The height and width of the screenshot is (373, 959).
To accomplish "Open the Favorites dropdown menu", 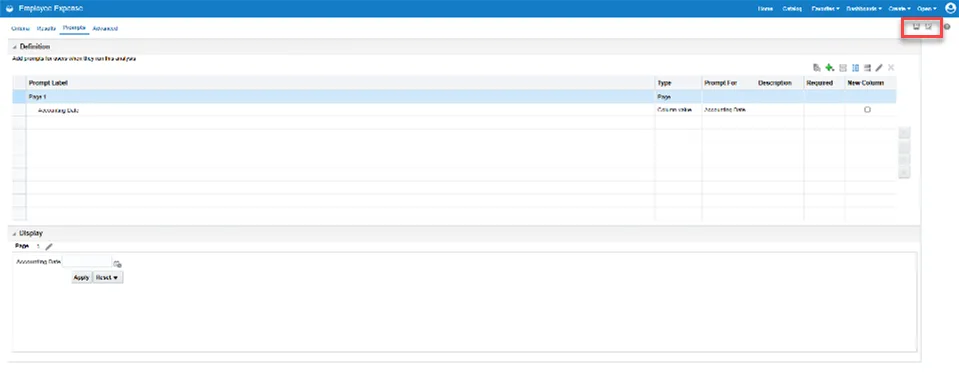I will point(826,9).
